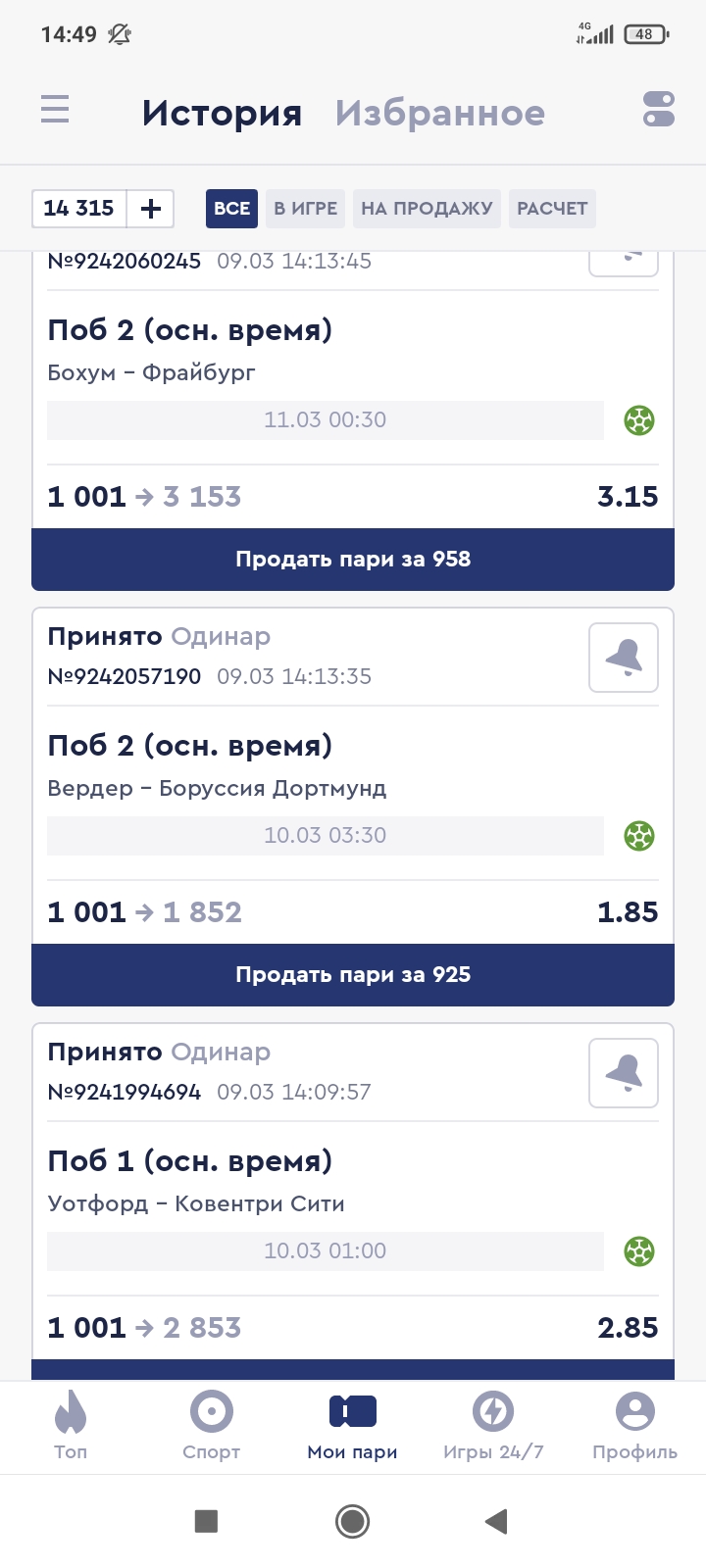Tap football icon on Уотфорд – Ковентри Сити bet
This screenshot has height=1568, width=706.
coord(639,1251)
